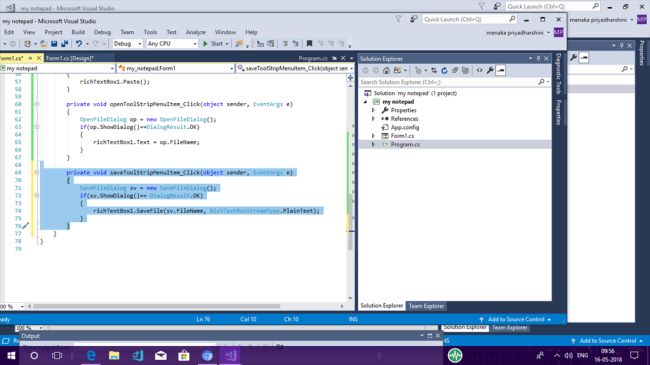The image size is (650, 365).
Task: Toggle the Preview Selected Items button
Action: tap(501, 71)
